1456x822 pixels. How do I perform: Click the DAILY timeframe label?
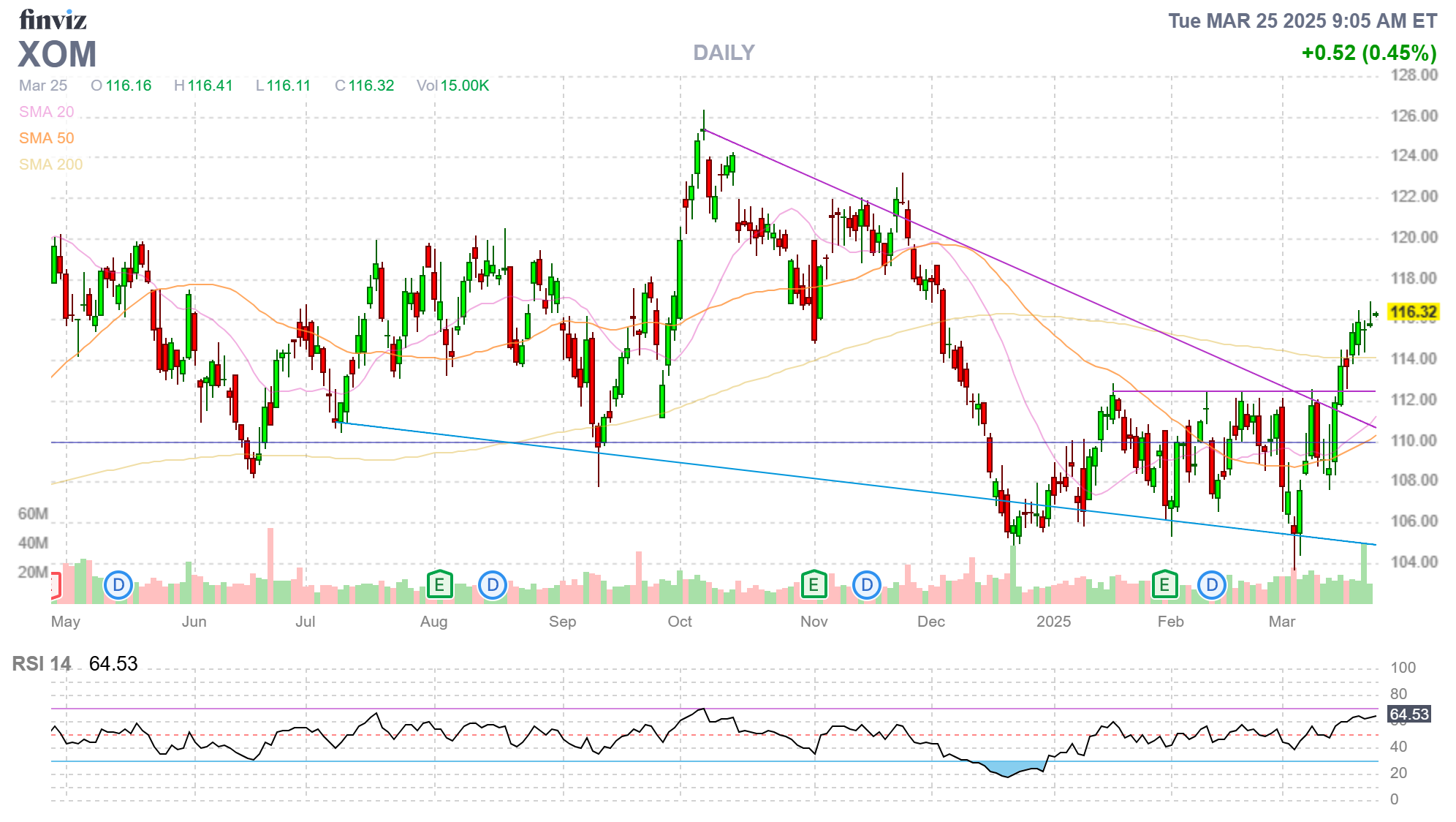[x=724, y=53]
